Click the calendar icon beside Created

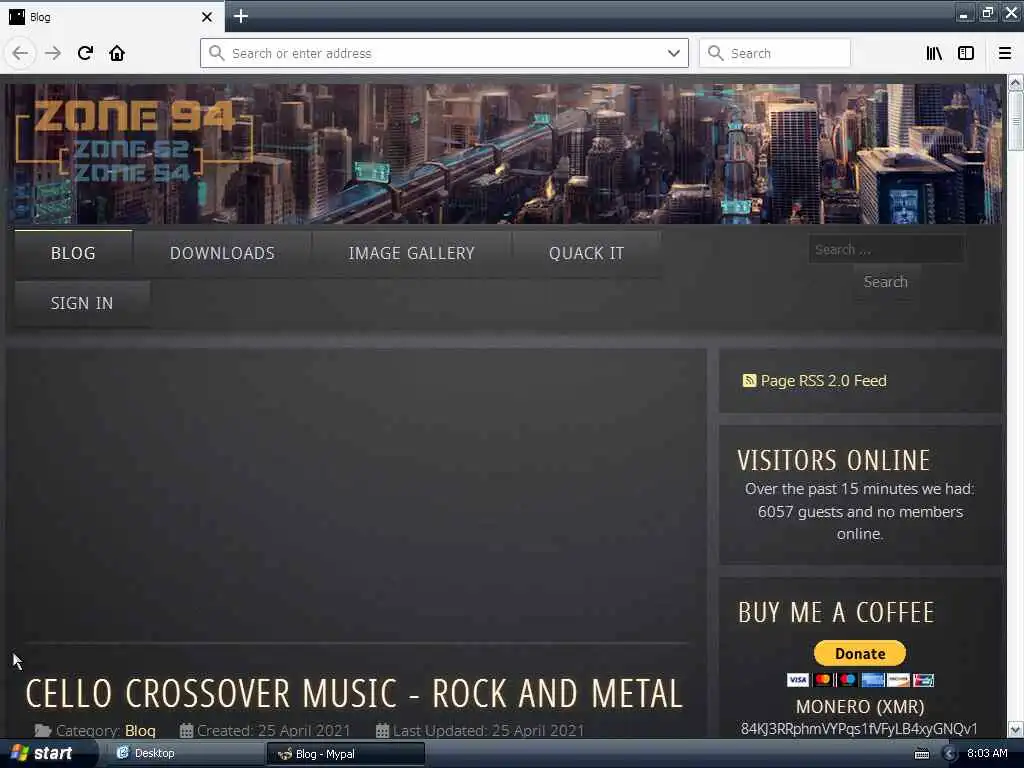click(186, 731)
